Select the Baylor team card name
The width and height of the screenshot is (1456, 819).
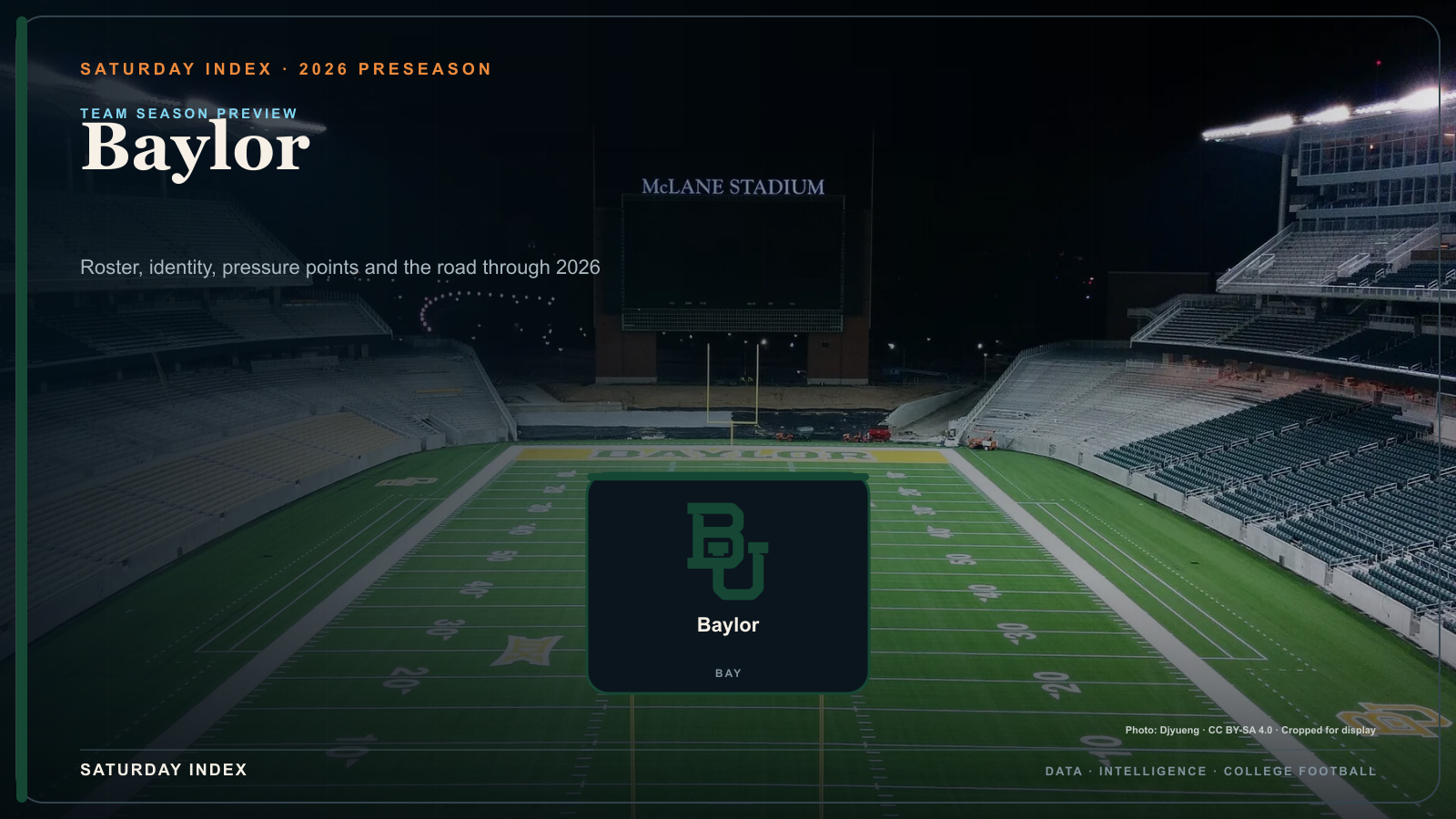(728, 625)
